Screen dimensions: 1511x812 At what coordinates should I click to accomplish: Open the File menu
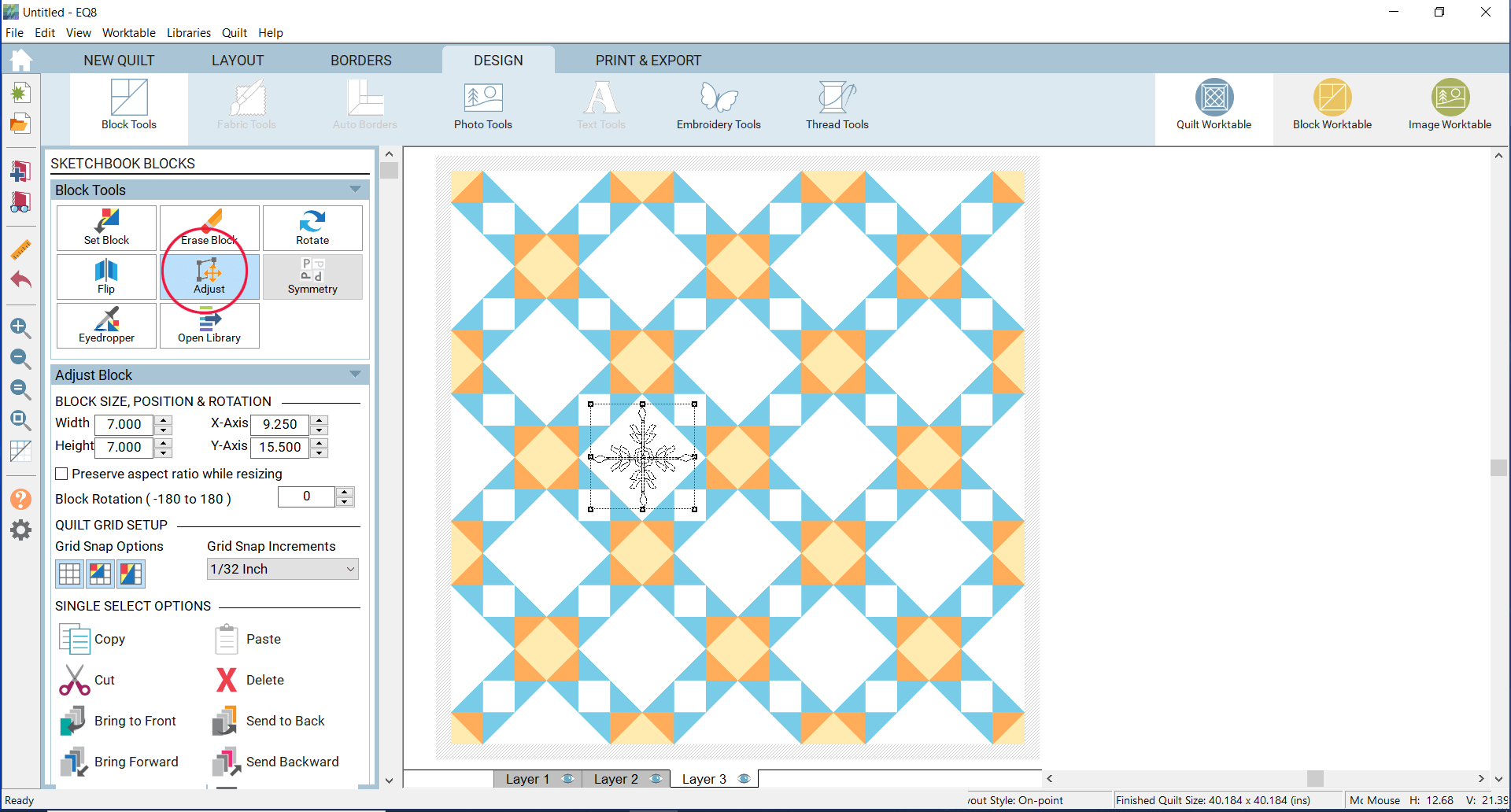coord(14,33)
